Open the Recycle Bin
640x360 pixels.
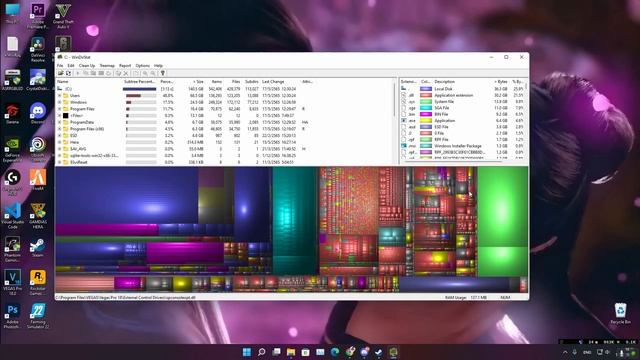click(620, 313)
